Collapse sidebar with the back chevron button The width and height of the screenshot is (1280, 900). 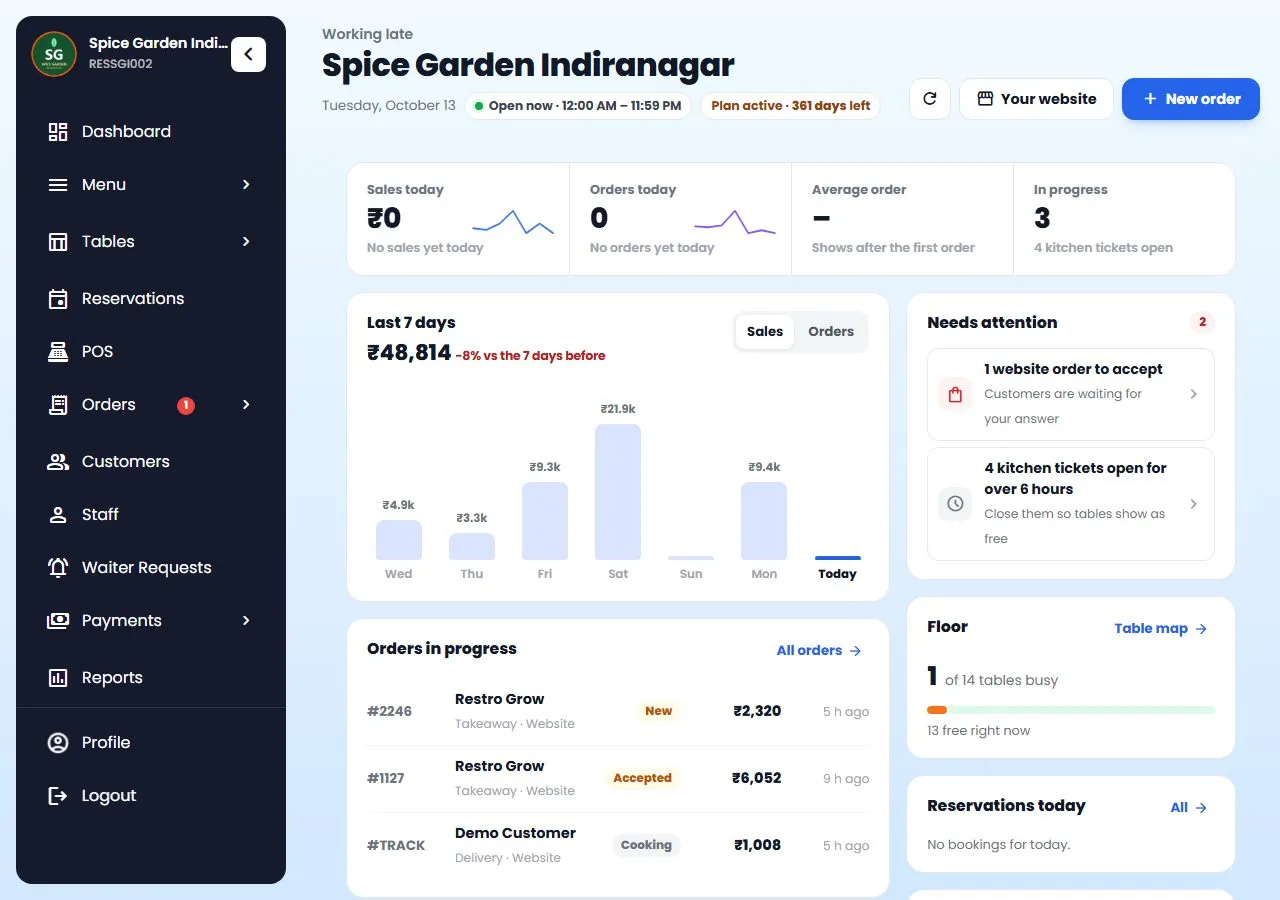pos(248,54)
